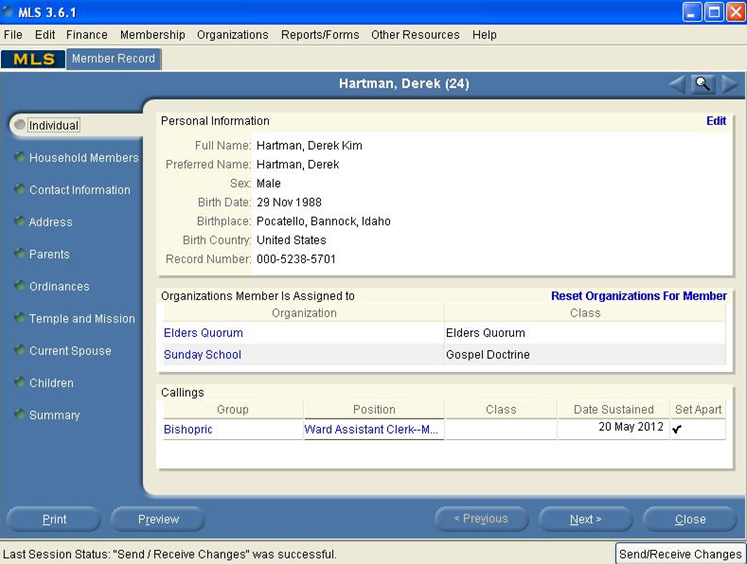Click the Male sex value
Viewport: 747px width, 564px height.
coord(268,183)
